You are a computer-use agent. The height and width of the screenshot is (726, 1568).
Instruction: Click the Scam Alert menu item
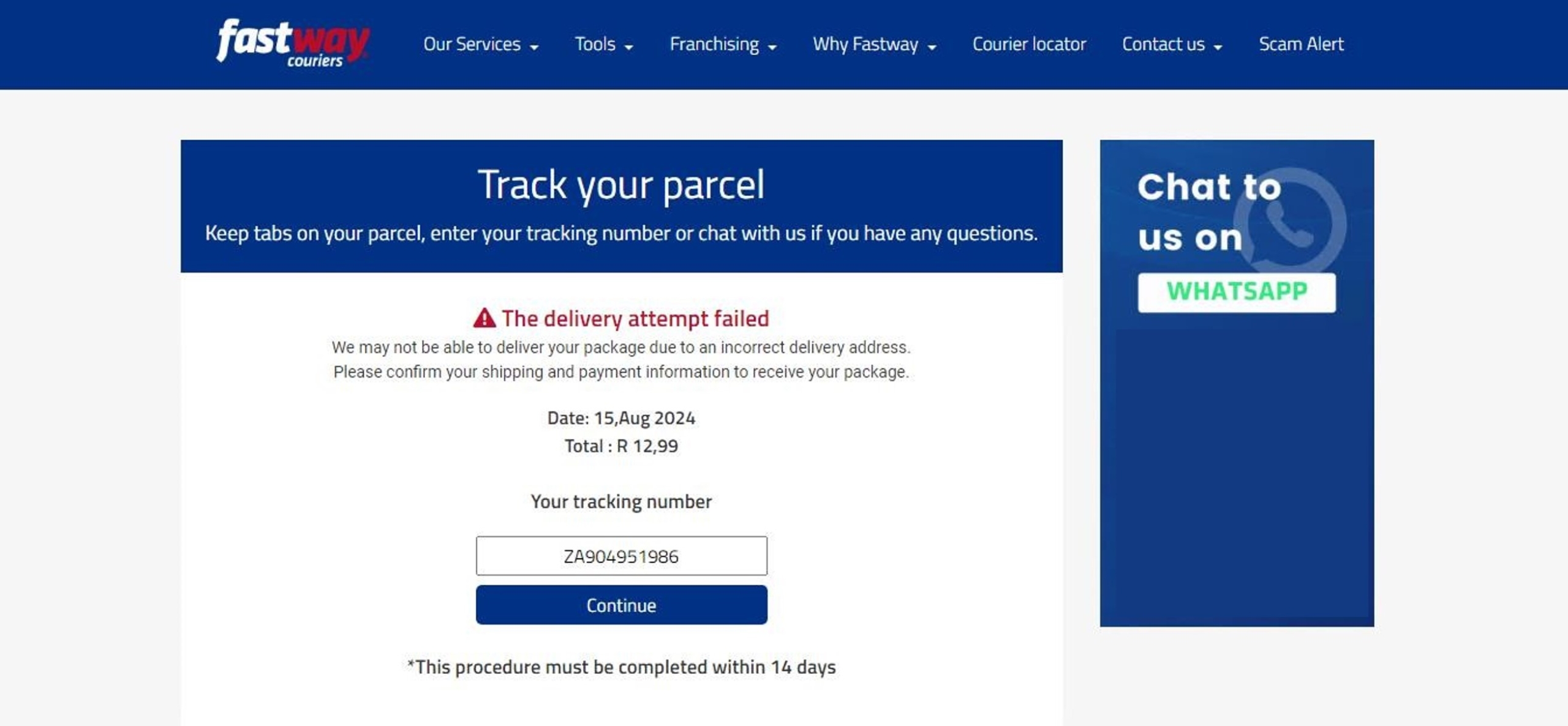coord(1301,43)
